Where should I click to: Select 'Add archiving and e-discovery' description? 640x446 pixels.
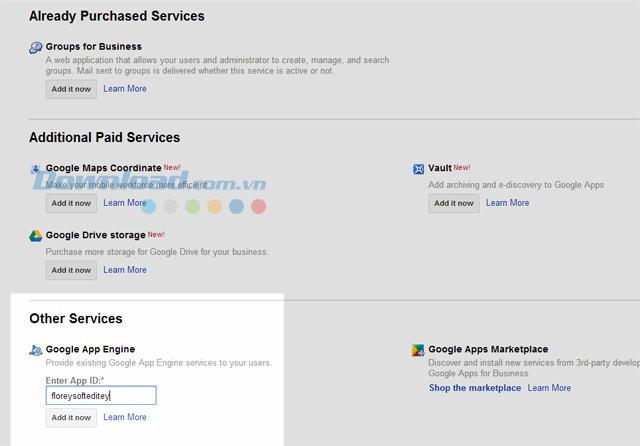tap(516, 185)
